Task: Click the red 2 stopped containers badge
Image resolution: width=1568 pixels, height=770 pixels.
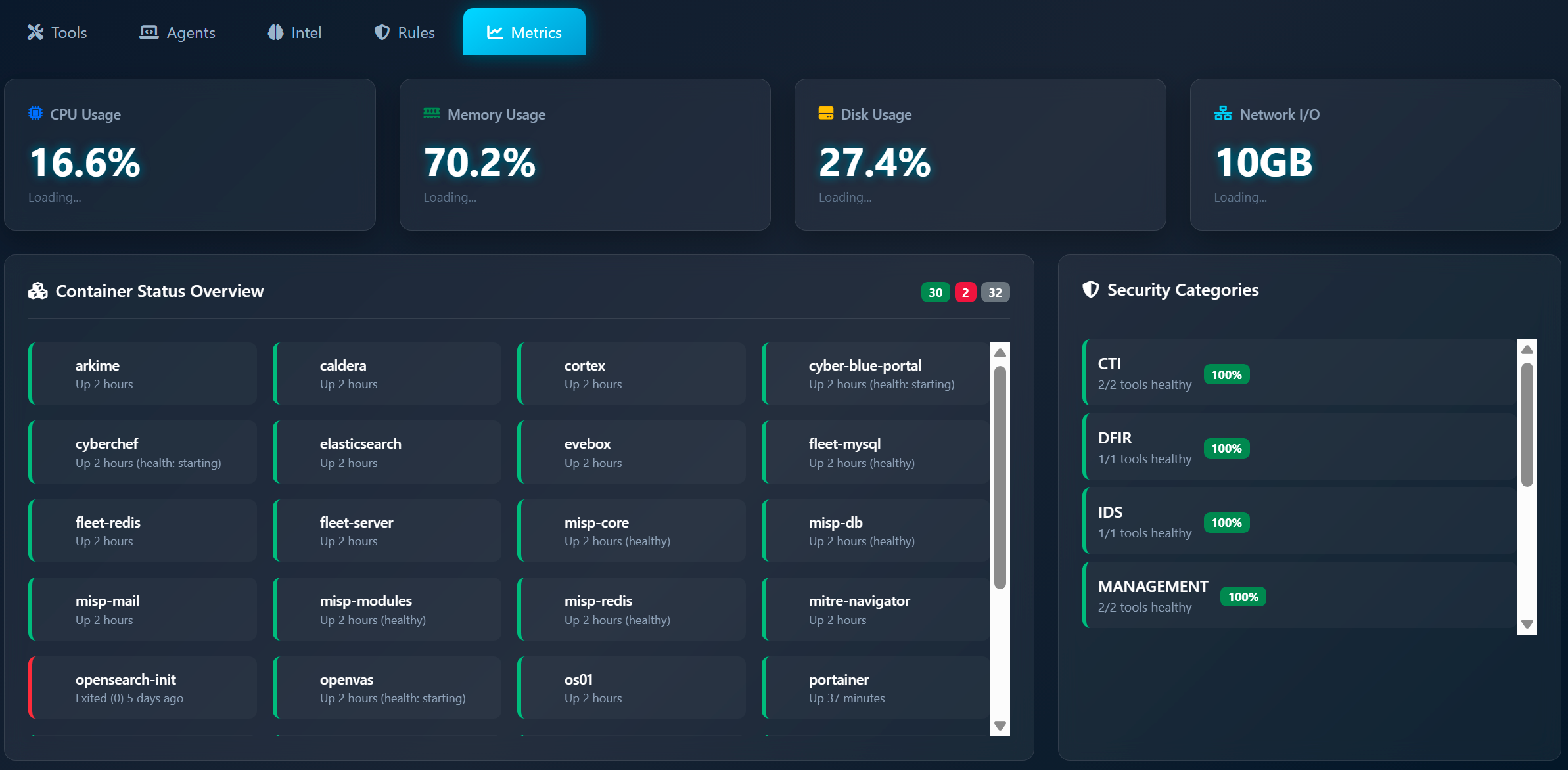Action: click(965, 292)
